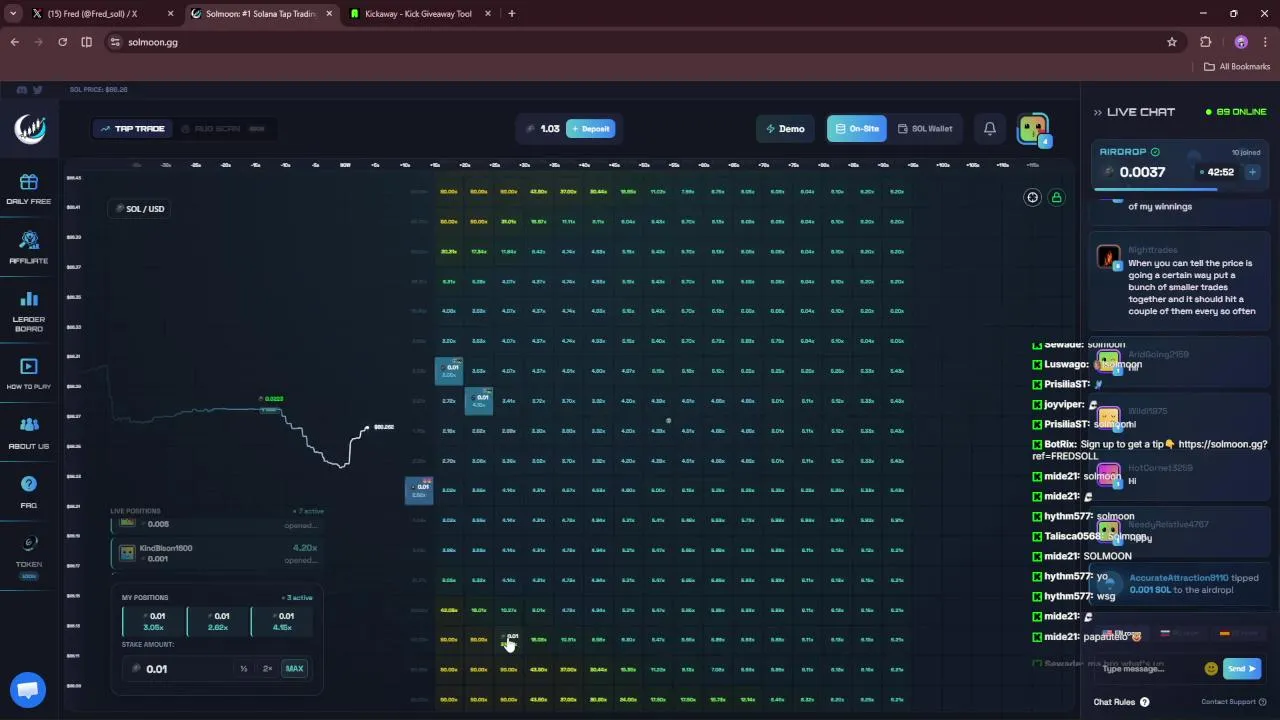Open the emoji picker in chat
Screen dimensions: 1280x720
(1211, 668)
